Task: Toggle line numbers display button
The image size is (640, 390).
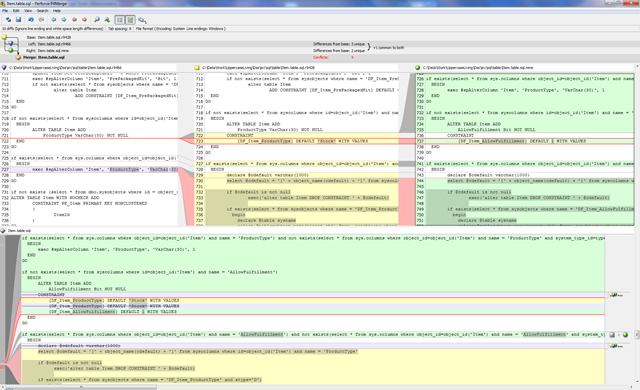Action: (120, 20)
